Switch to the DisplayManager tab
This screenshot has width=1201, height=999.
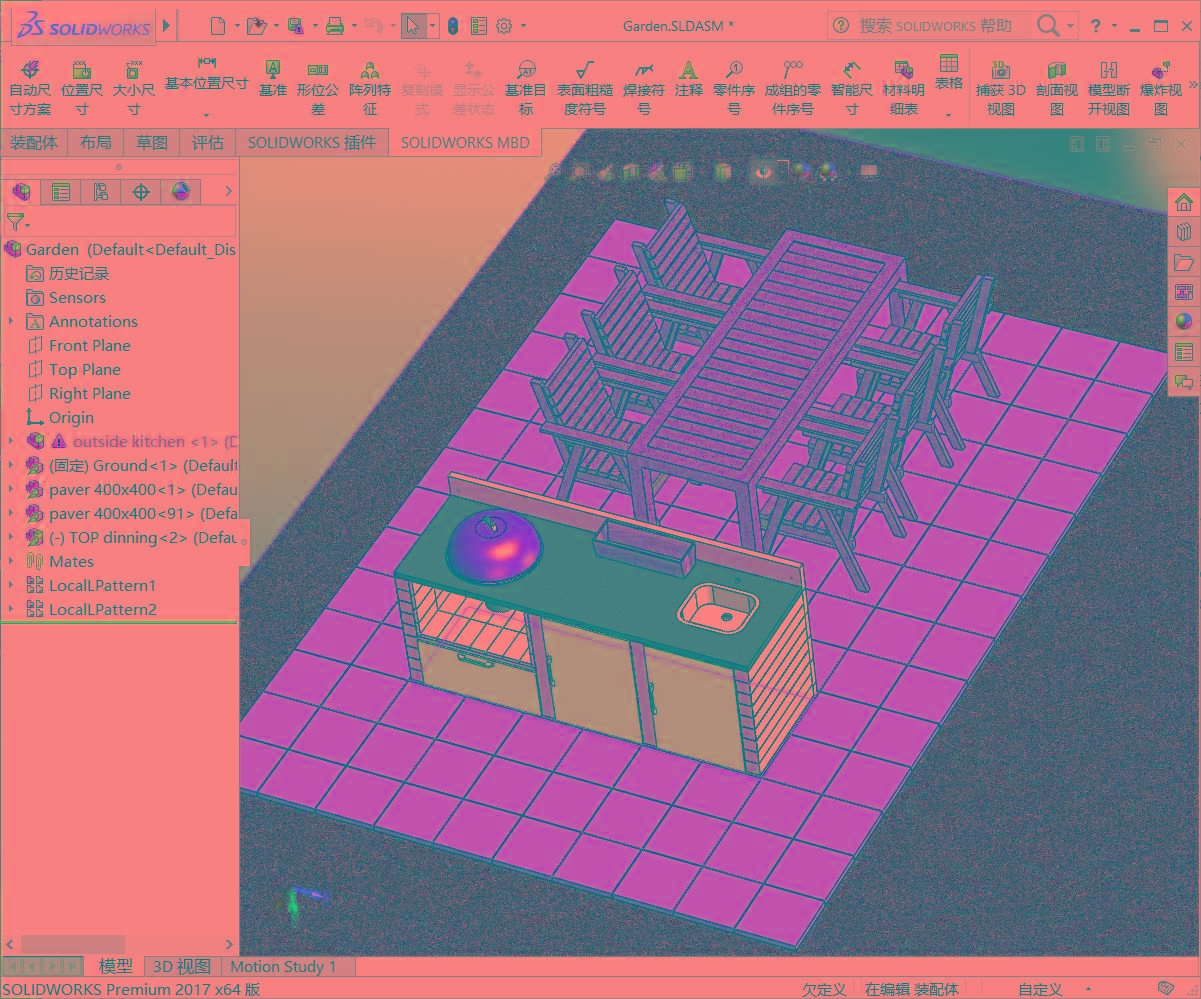[181, 191]
